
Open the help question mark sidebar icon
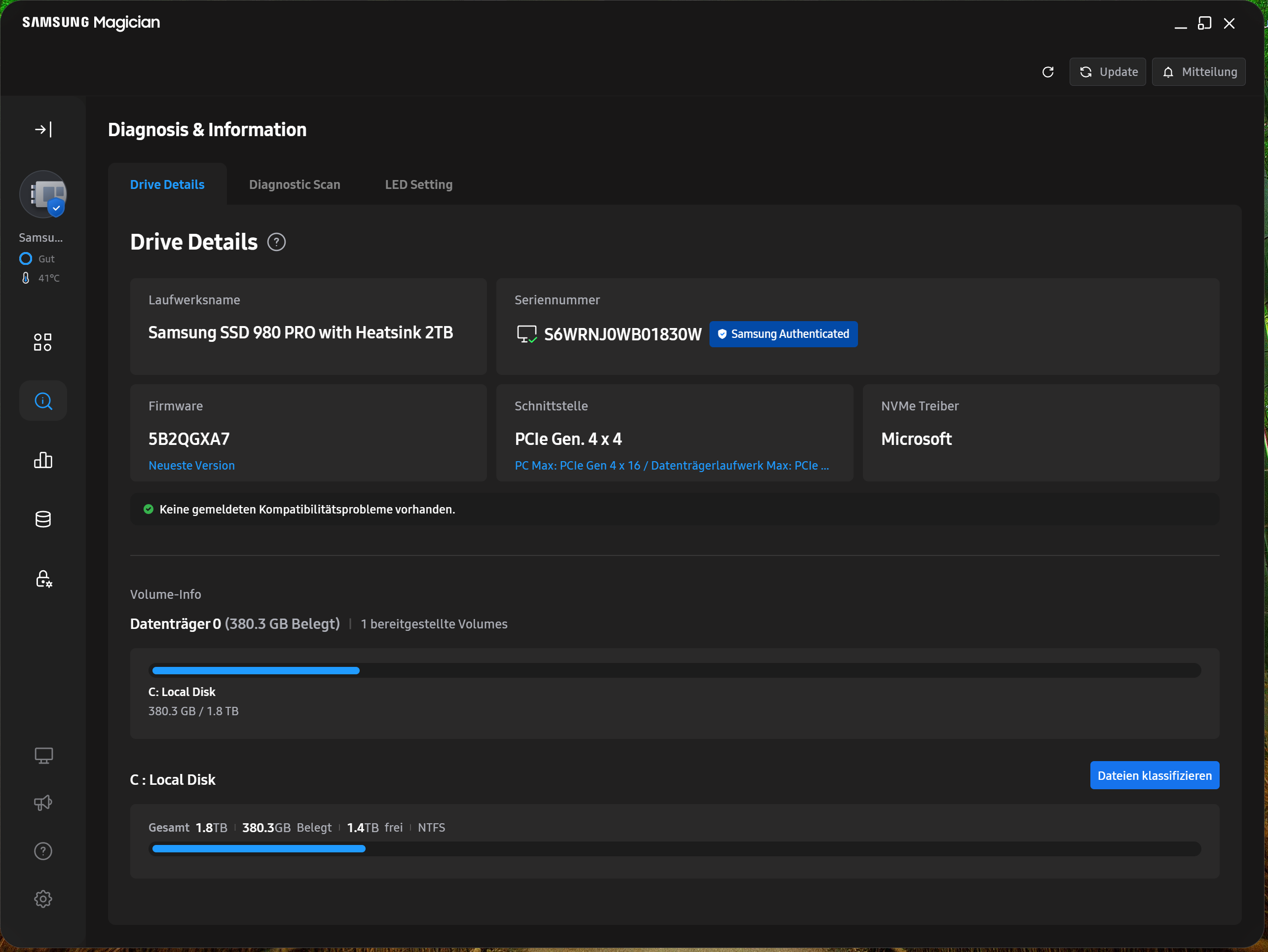point(43,851)
